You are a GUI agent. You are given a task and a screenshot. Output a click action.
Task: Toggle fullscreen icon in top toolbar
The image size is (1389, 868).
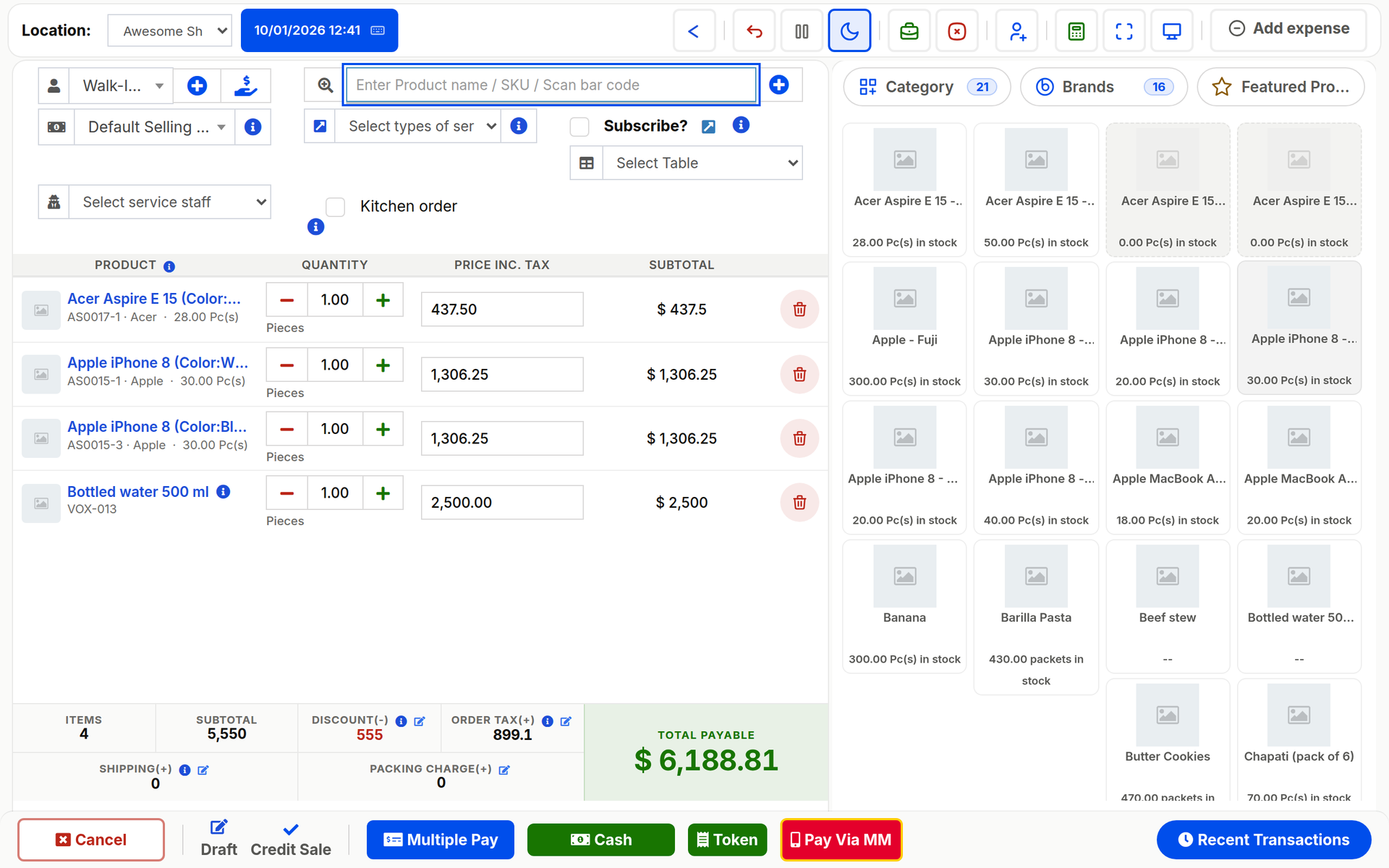1124,31
